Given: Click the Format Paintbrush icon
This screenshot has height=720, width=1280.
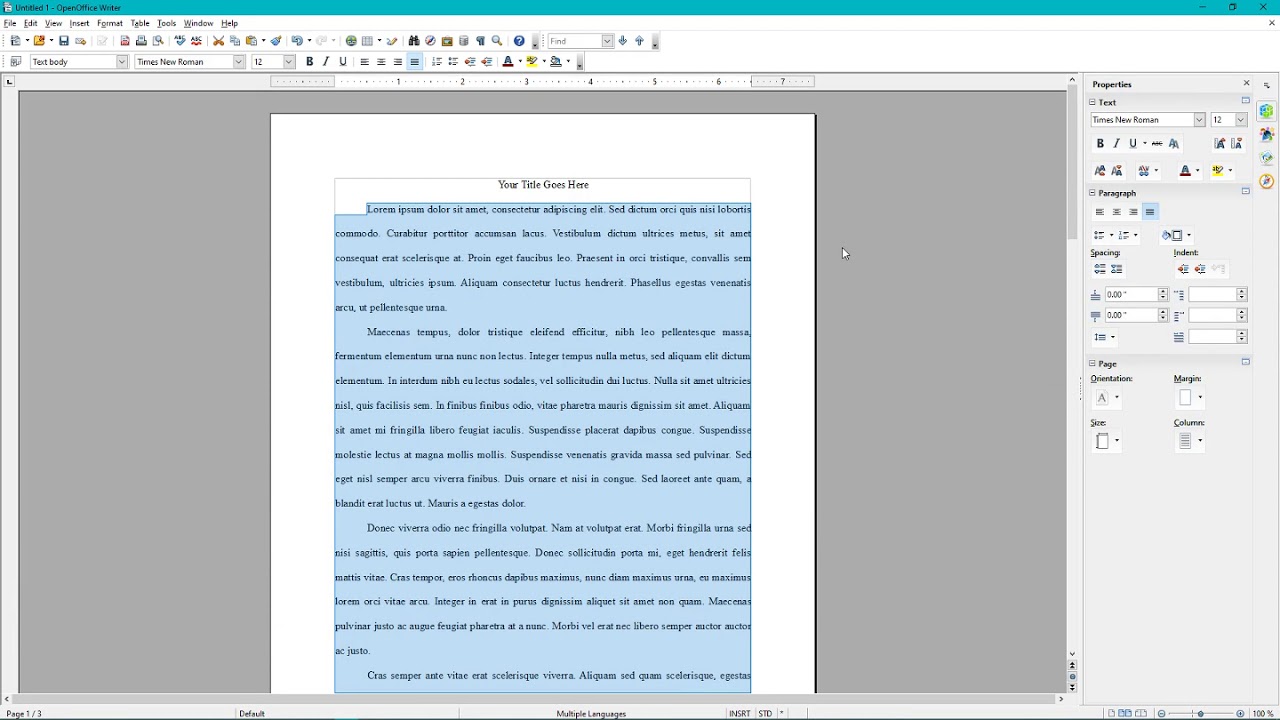Looking at the screenshot, I should [275, 41].
